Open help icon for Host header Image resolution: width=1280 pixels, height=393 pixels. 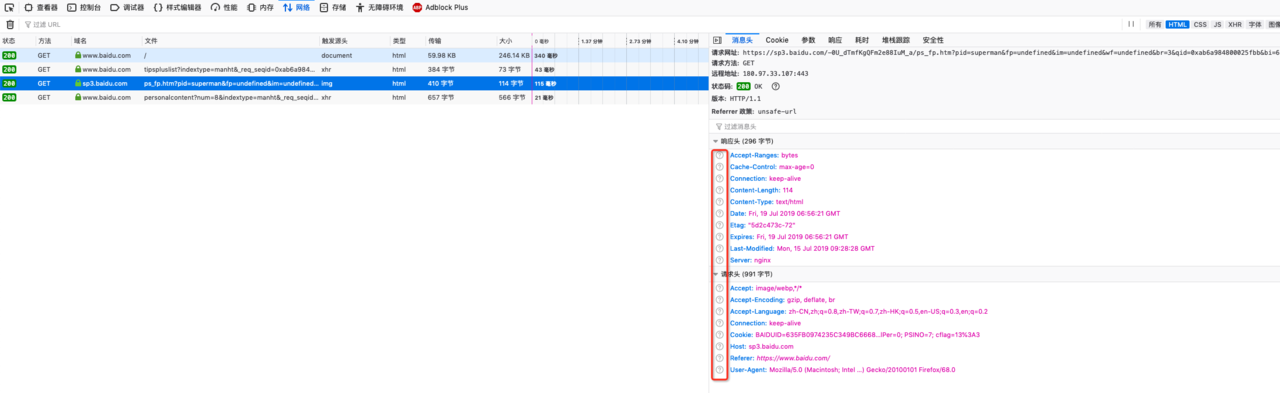[719, 346]
